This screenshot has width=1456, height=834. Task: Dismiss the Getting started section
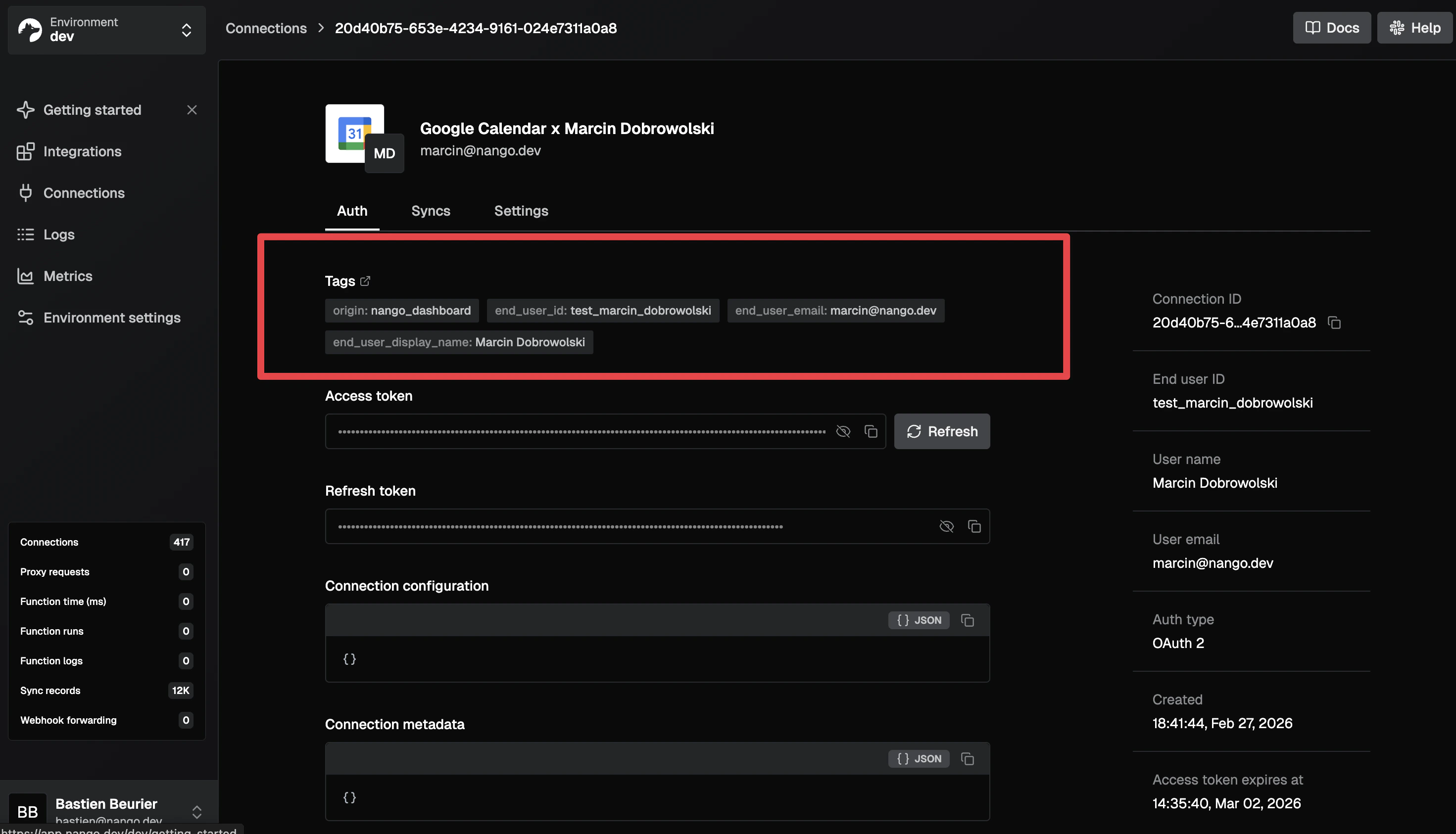point(192,109)
